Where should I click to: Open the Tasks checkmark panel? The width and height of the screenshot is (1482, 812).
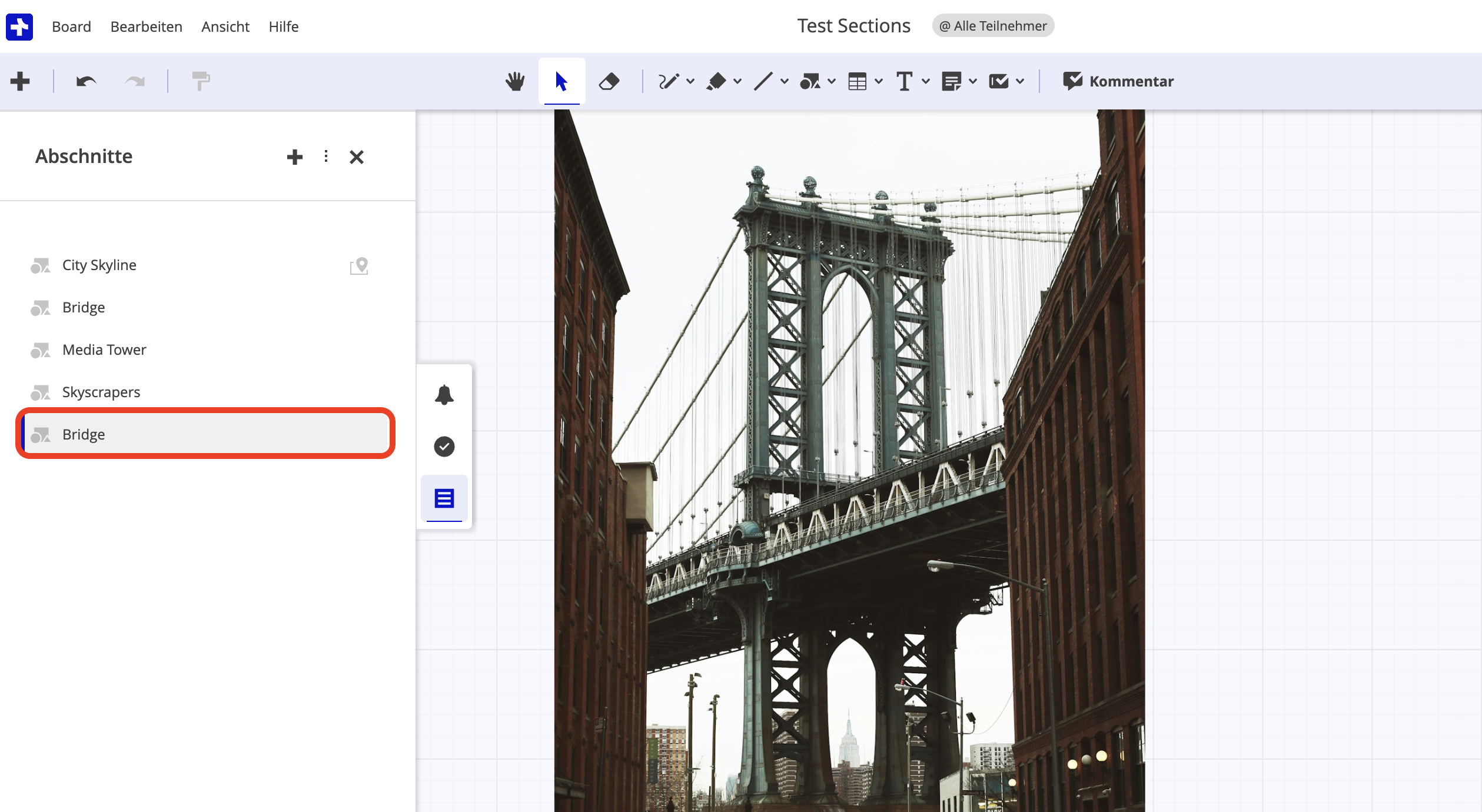click(x=444, y=447)
